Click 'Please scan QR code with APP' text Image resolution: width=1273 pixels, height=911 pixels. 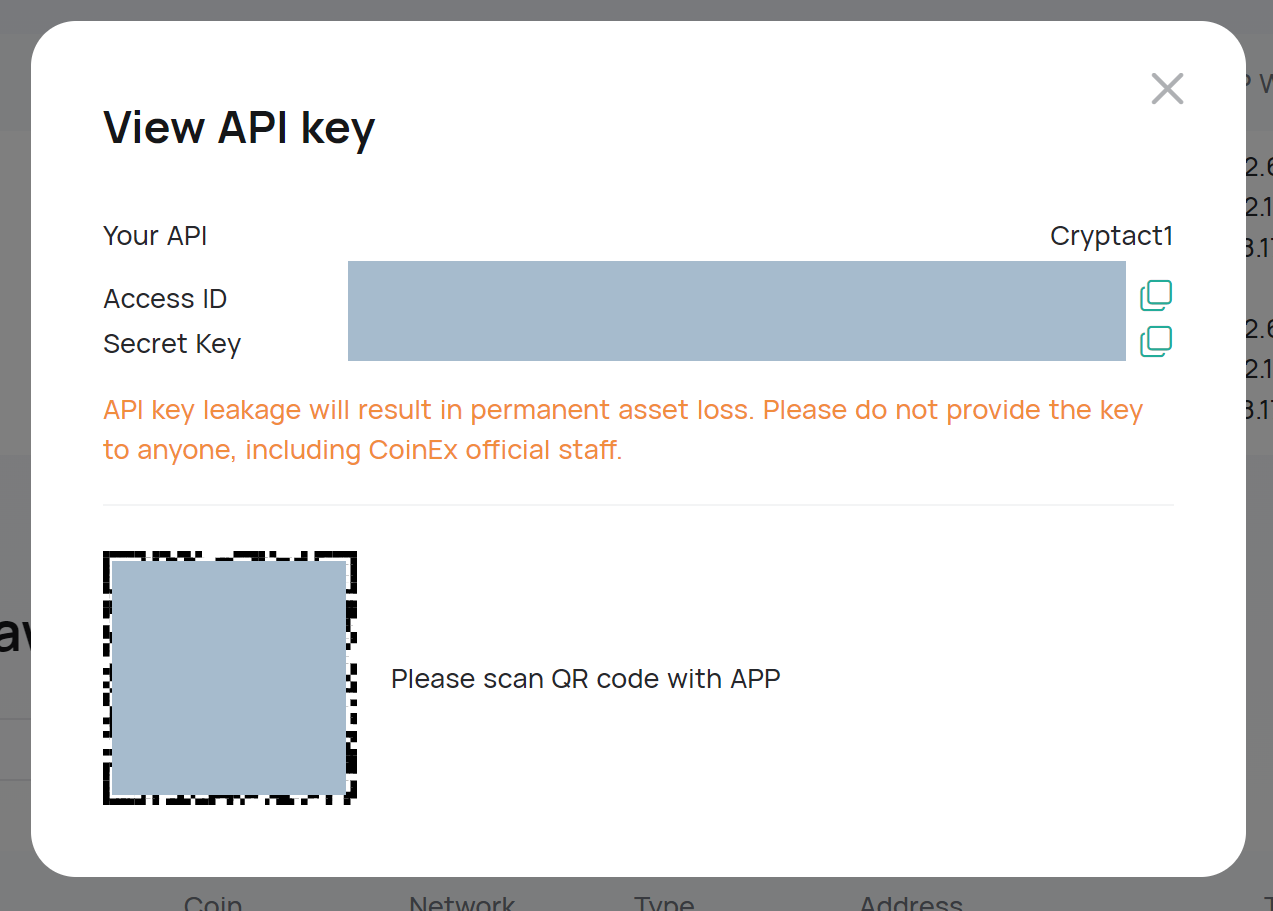coord(585,679)
